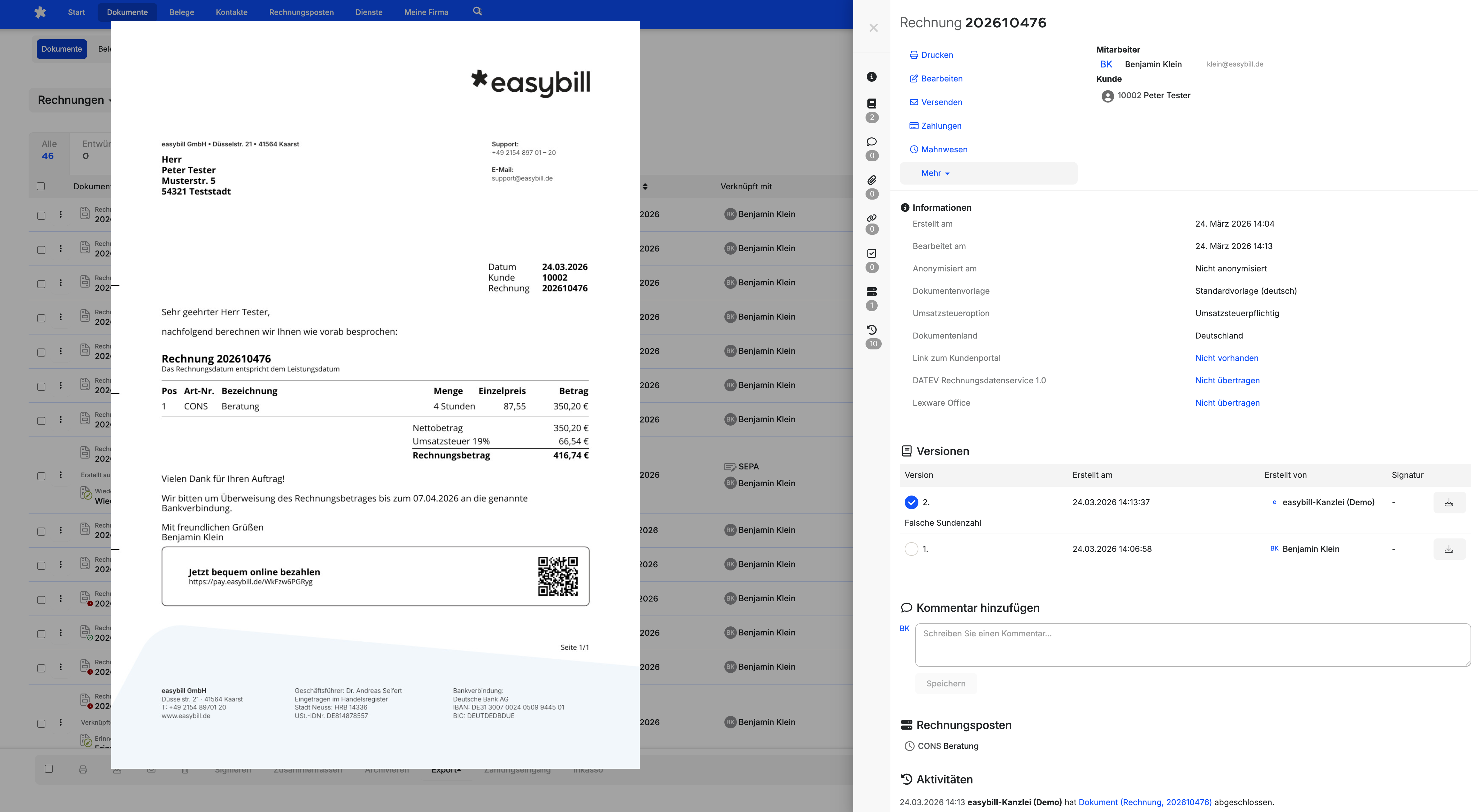Click the easybill star logo

[x=39, y=12]
